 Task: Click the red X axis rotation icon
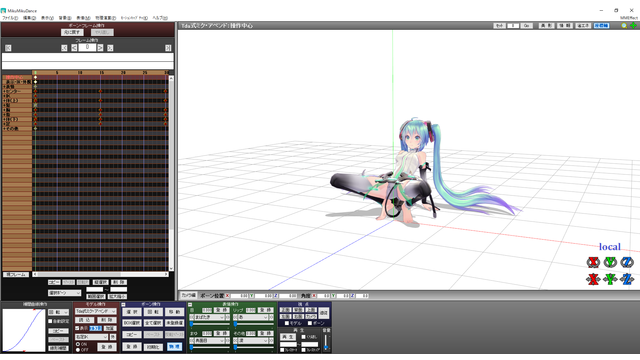click(x=593, y=262)
